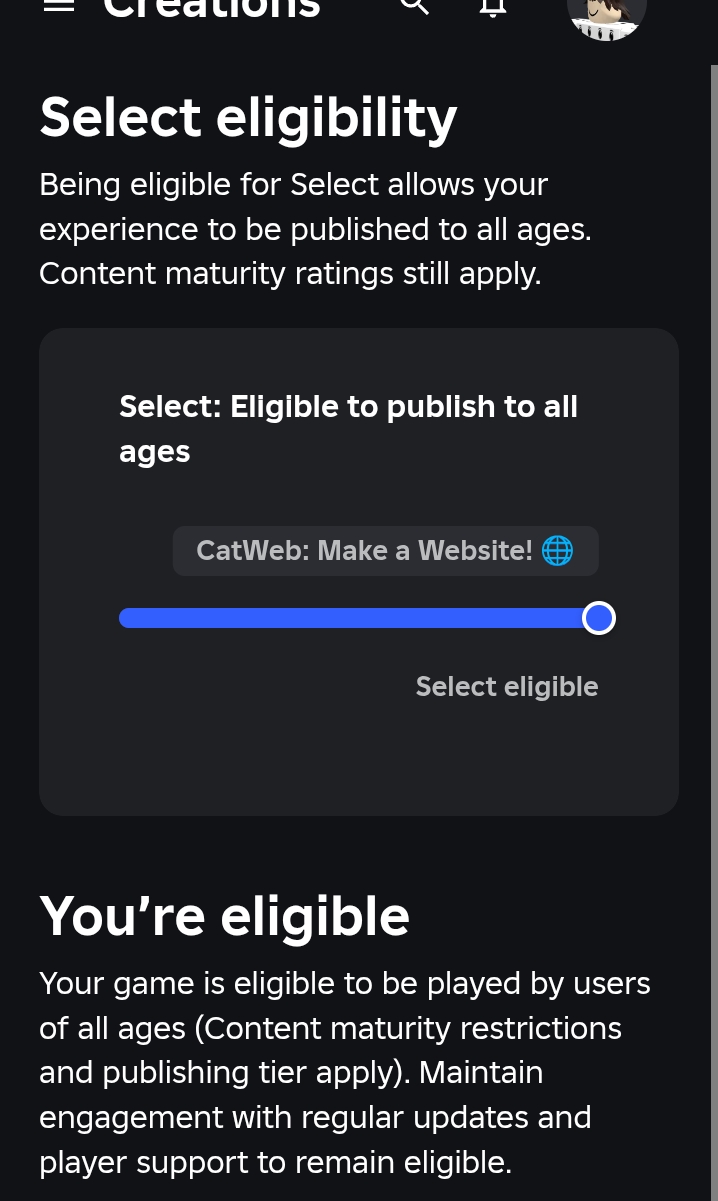Click the Creations header title
The height and width of the screenshot is (1201, 718).
pyautogui.click(x=212, y=8)
